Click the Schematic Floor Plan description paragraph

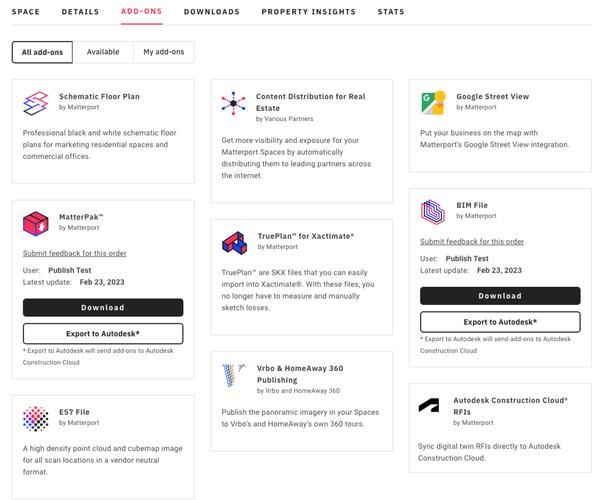99,145
